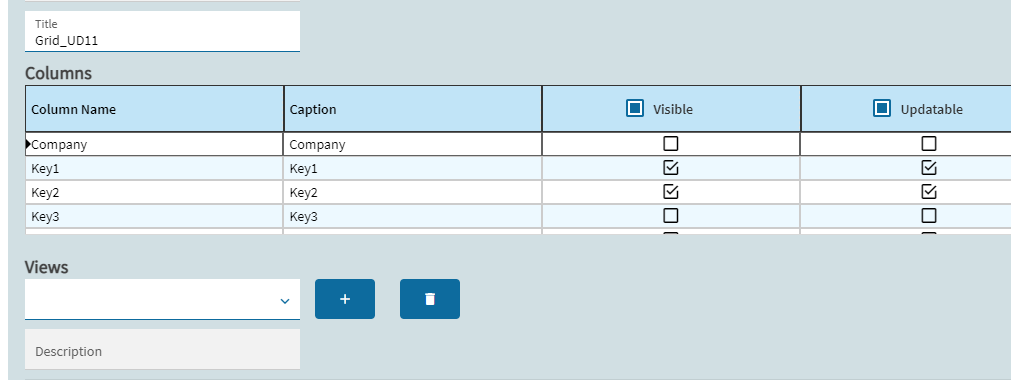This screenshot has height=380, width=1011.
Task: Check Visible for the Key3 row
Action: [x=671, y=215]
